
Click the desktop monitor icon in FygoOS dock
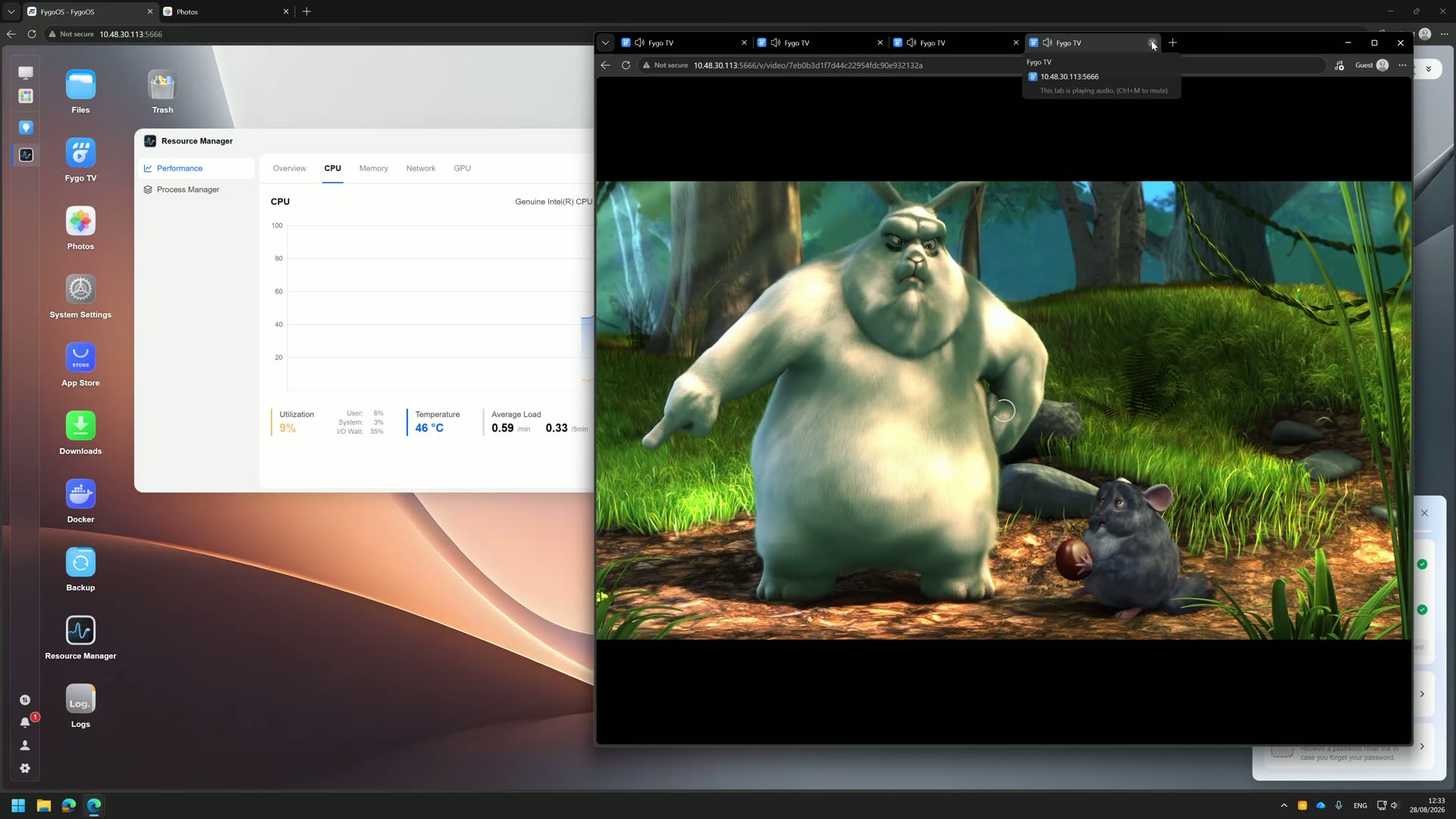pos(26,73)
